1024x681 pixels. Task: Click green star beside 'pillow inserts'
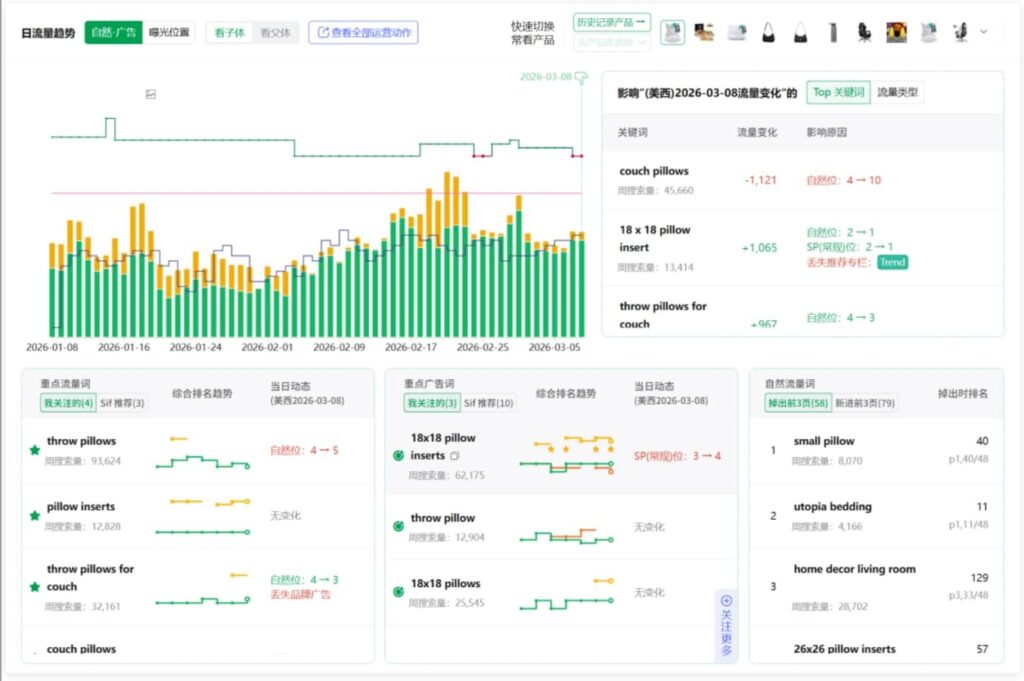pos(35,516)
